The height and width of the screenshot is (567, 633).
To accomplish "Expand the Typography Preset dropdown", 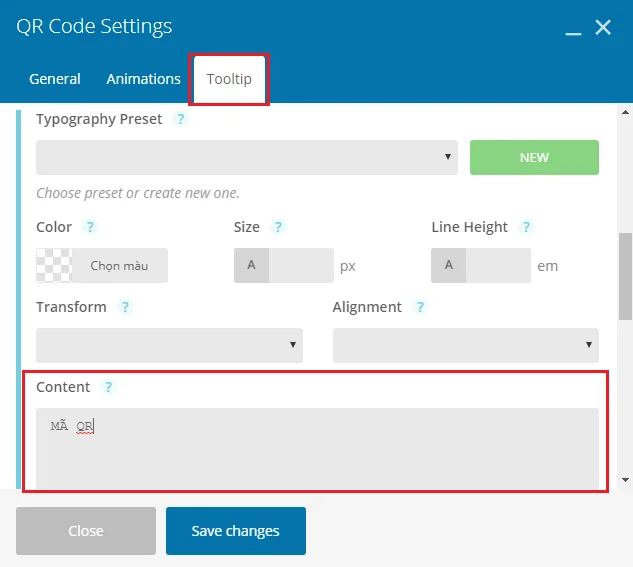I will pyautogui.click(x=247, y=157).
